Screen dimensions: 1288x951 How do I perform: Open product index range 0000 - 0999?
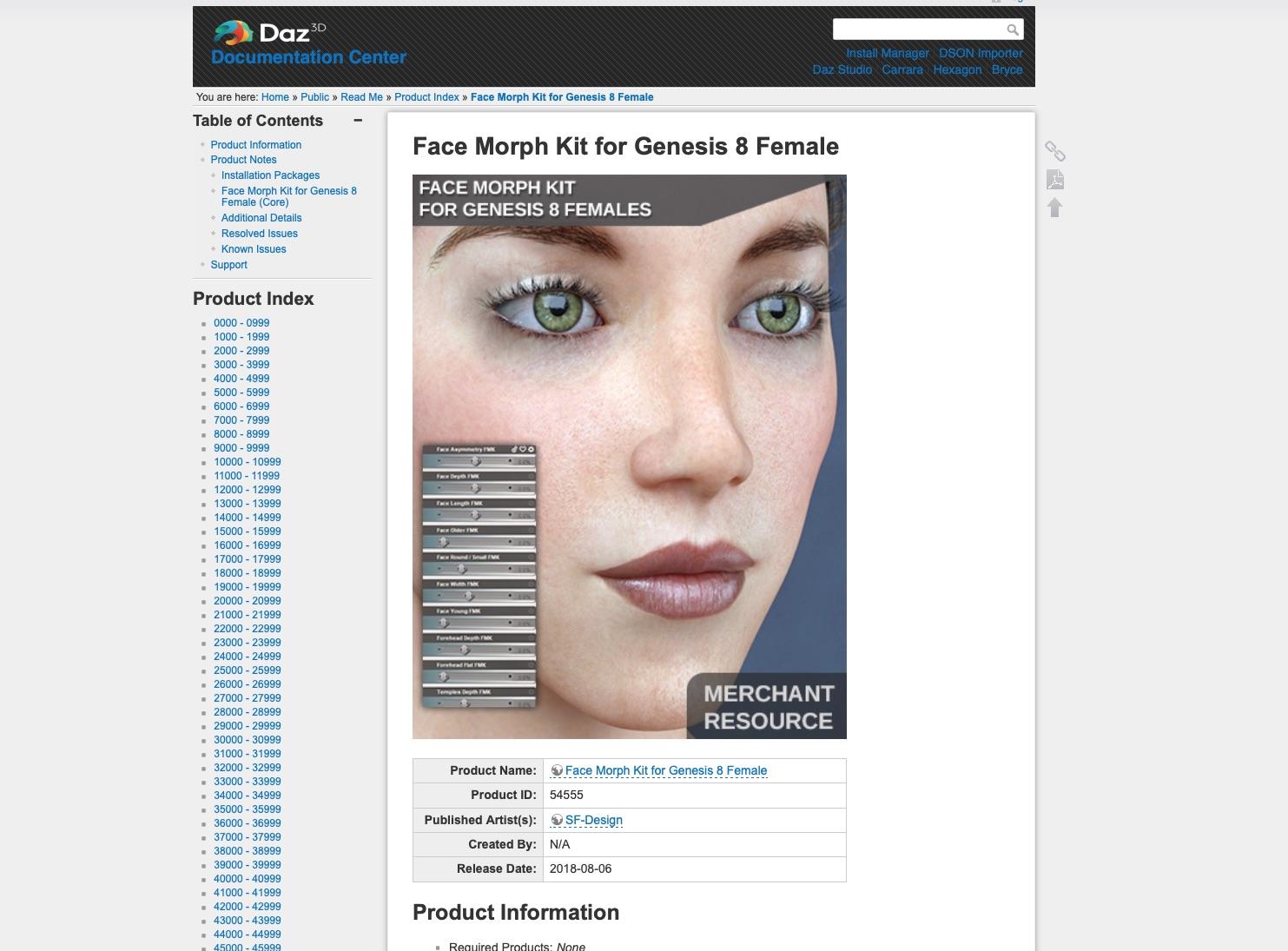241,323
